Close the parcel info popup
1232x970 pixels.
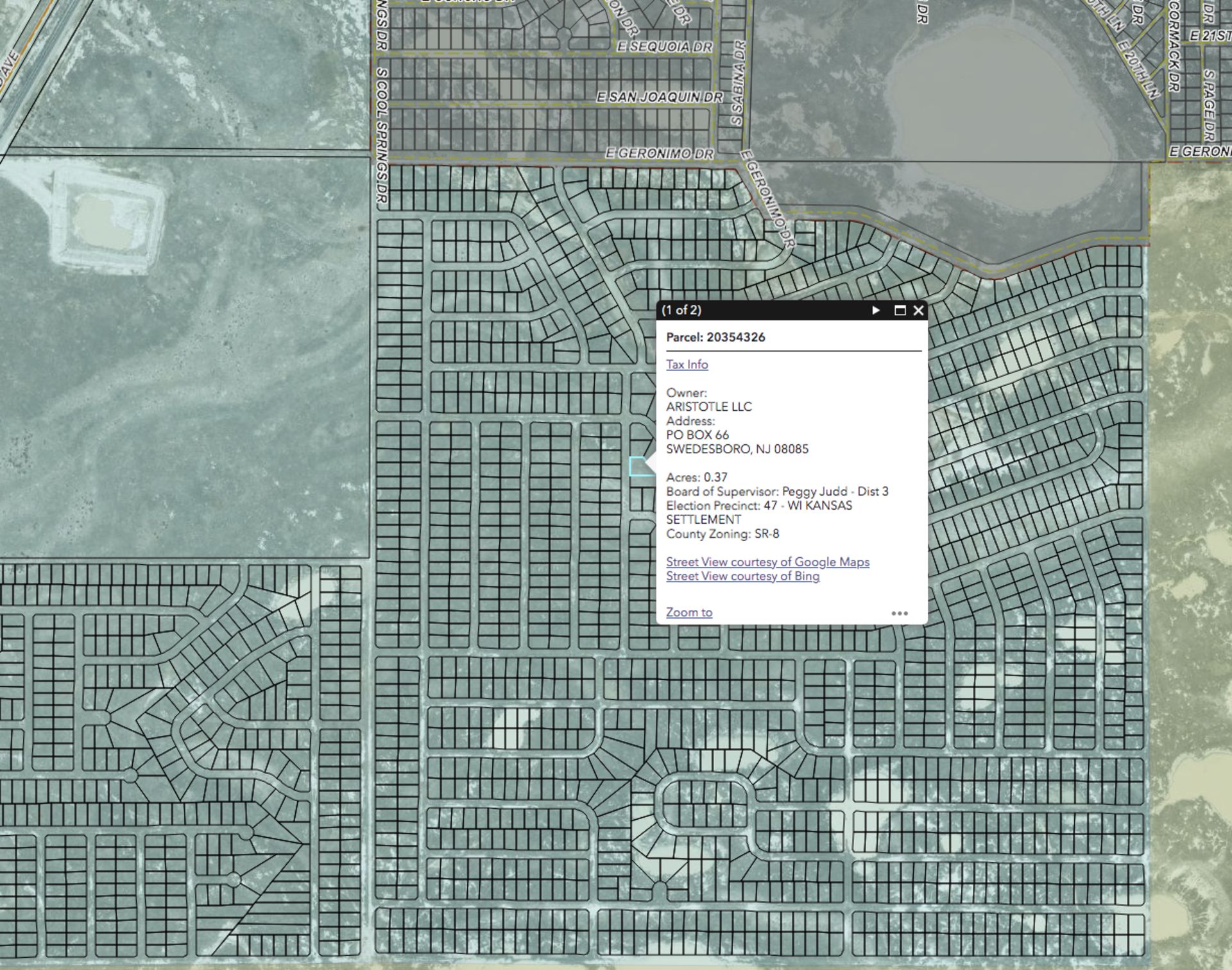pyautogui.click(x=918, y=310)
